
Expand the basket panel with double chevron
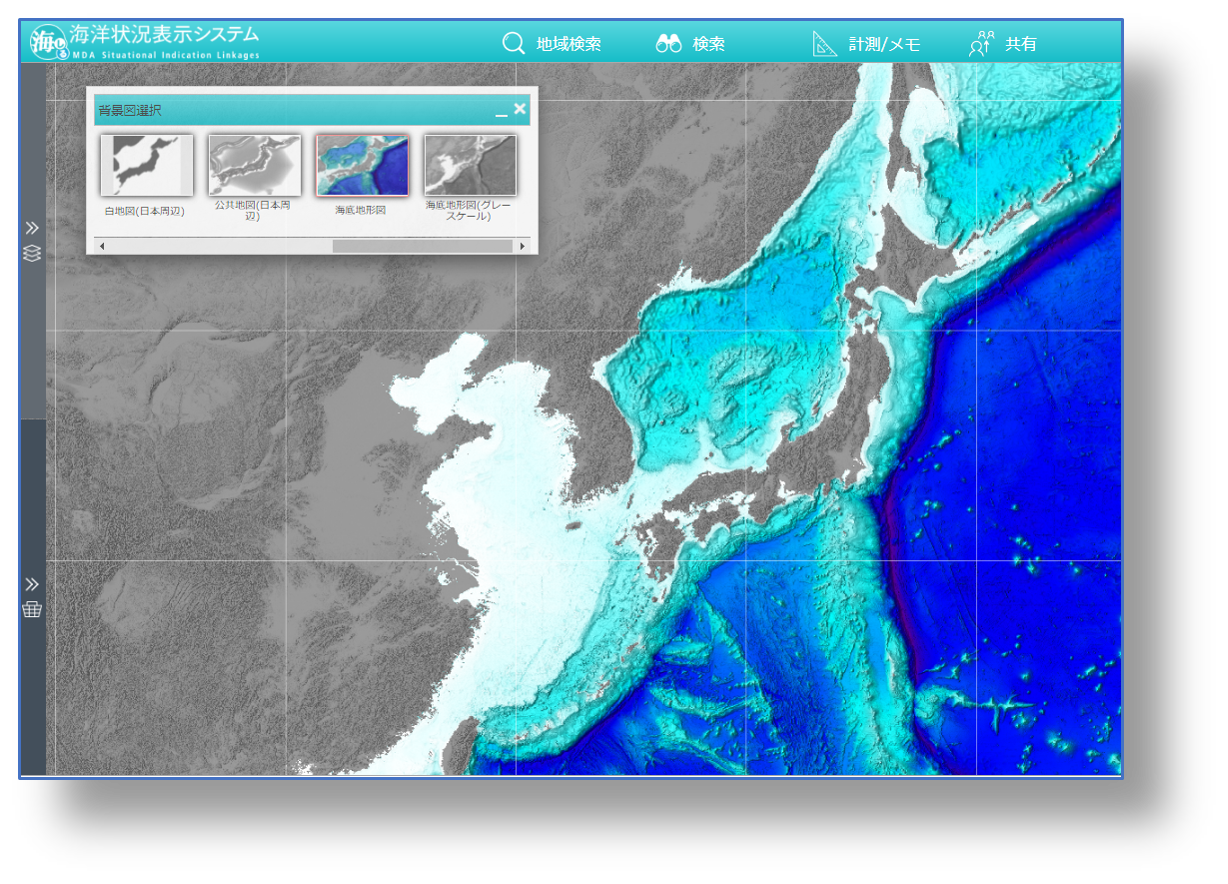[x=32, y=584]
